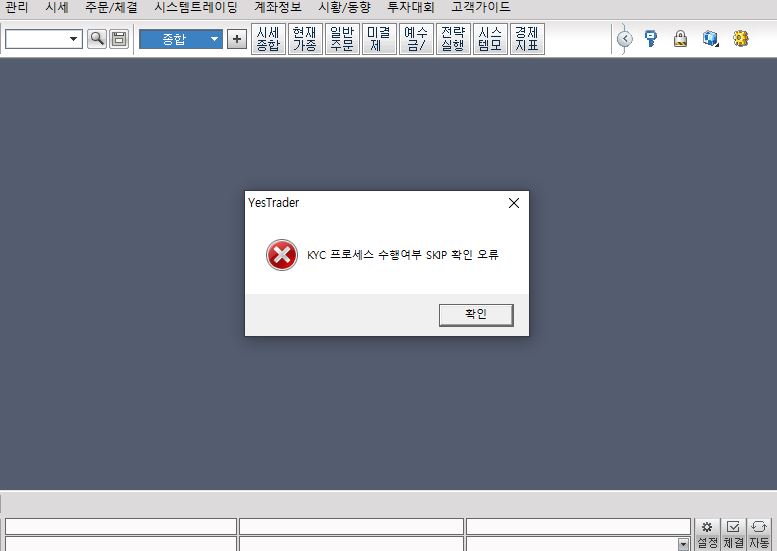Click the key icon in the toolbar
The width and height of the screenshot is (777, 551).
[651, 39]
